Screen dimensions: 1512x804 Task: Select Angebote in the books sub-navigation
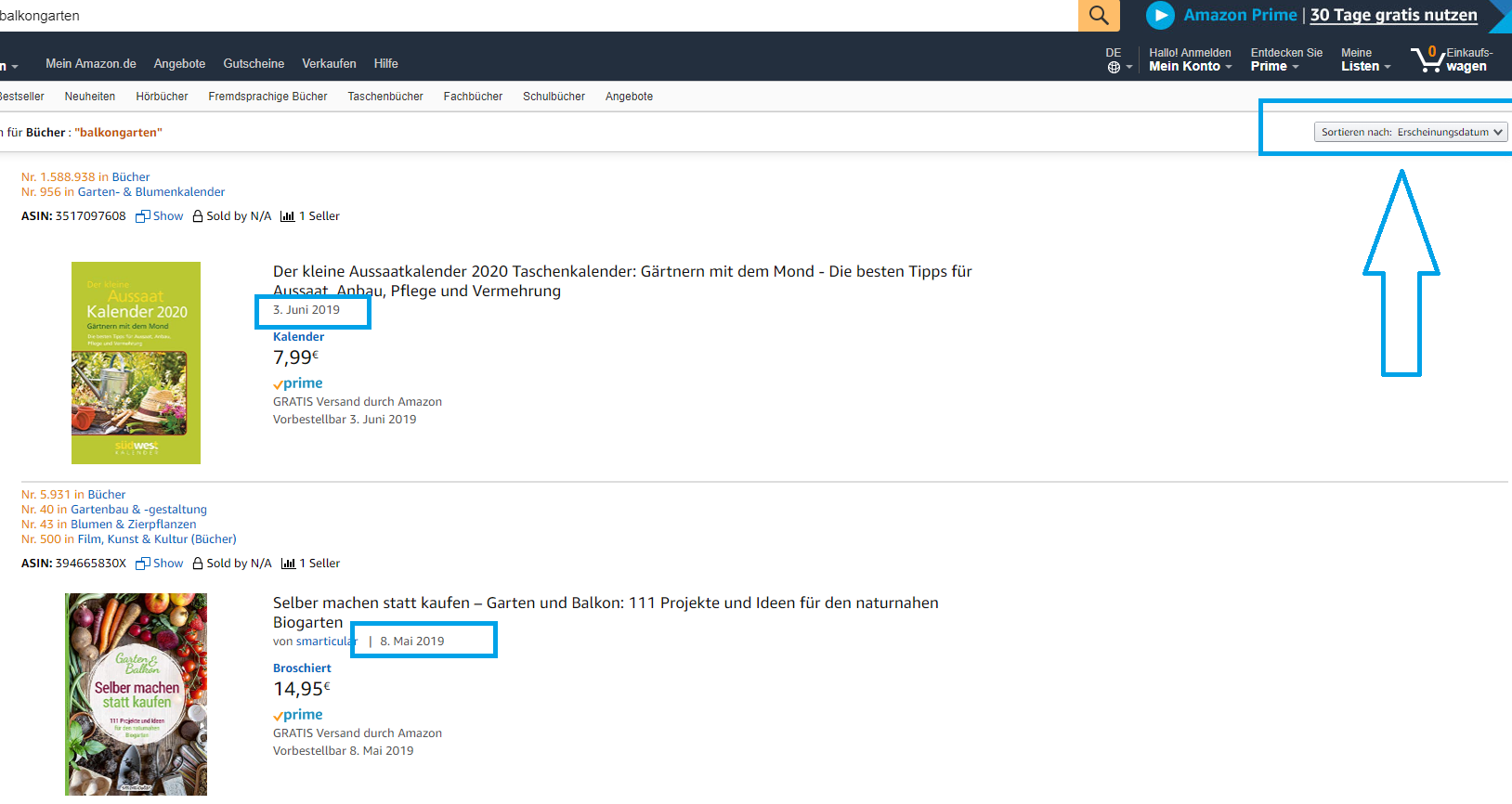(629, 96)
